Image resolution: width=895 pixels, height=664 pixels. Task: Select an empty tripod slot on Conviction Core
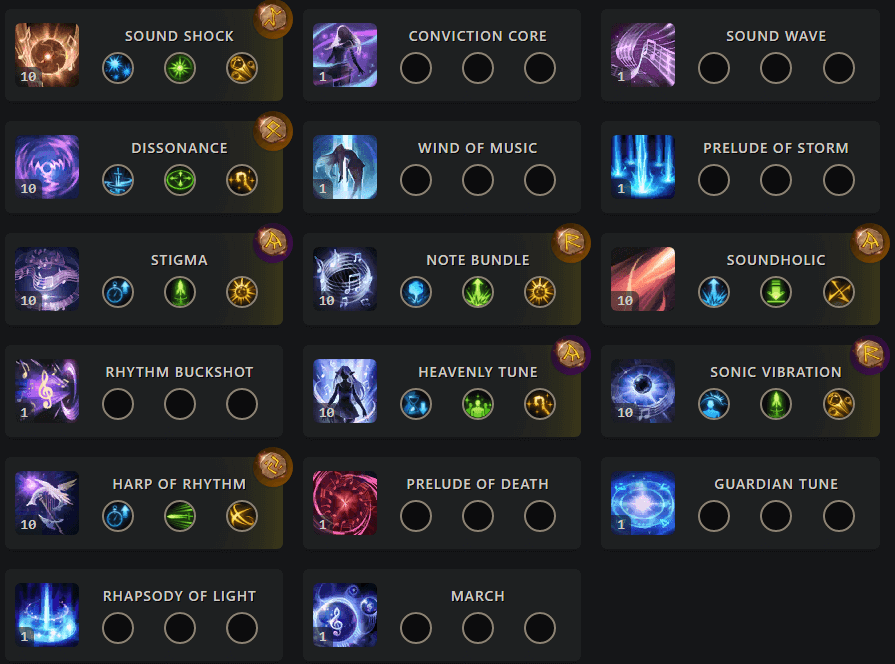(416, 68)
